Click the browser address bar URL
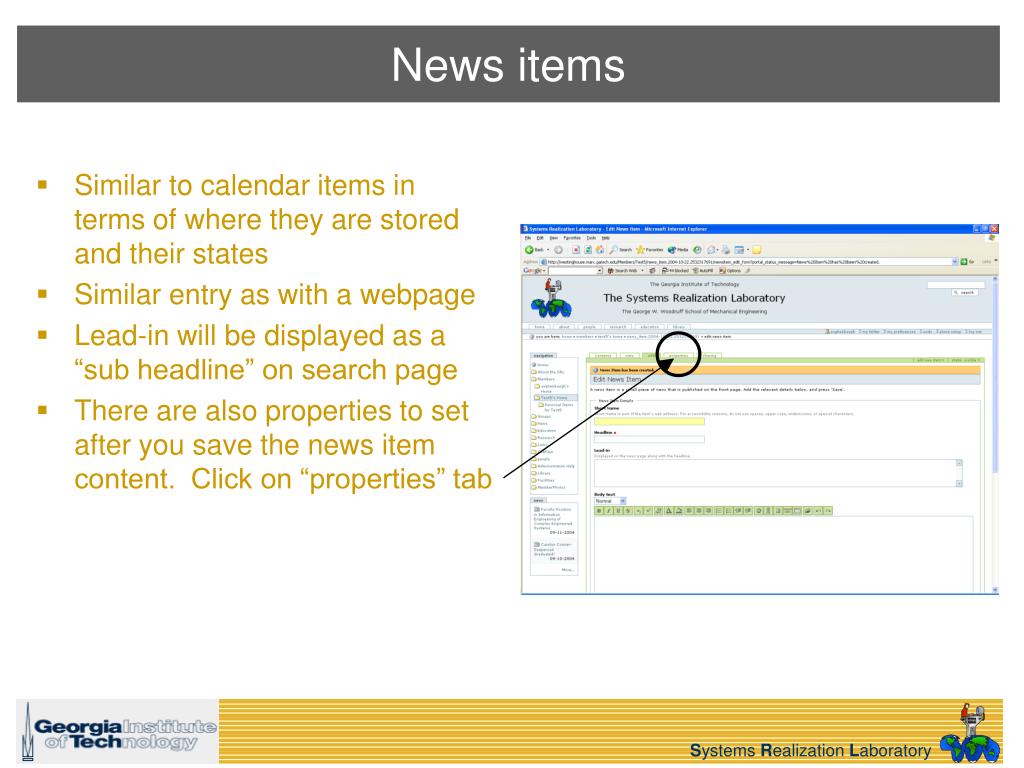Viewport: 1024px width, 768px height. (745, 262)
